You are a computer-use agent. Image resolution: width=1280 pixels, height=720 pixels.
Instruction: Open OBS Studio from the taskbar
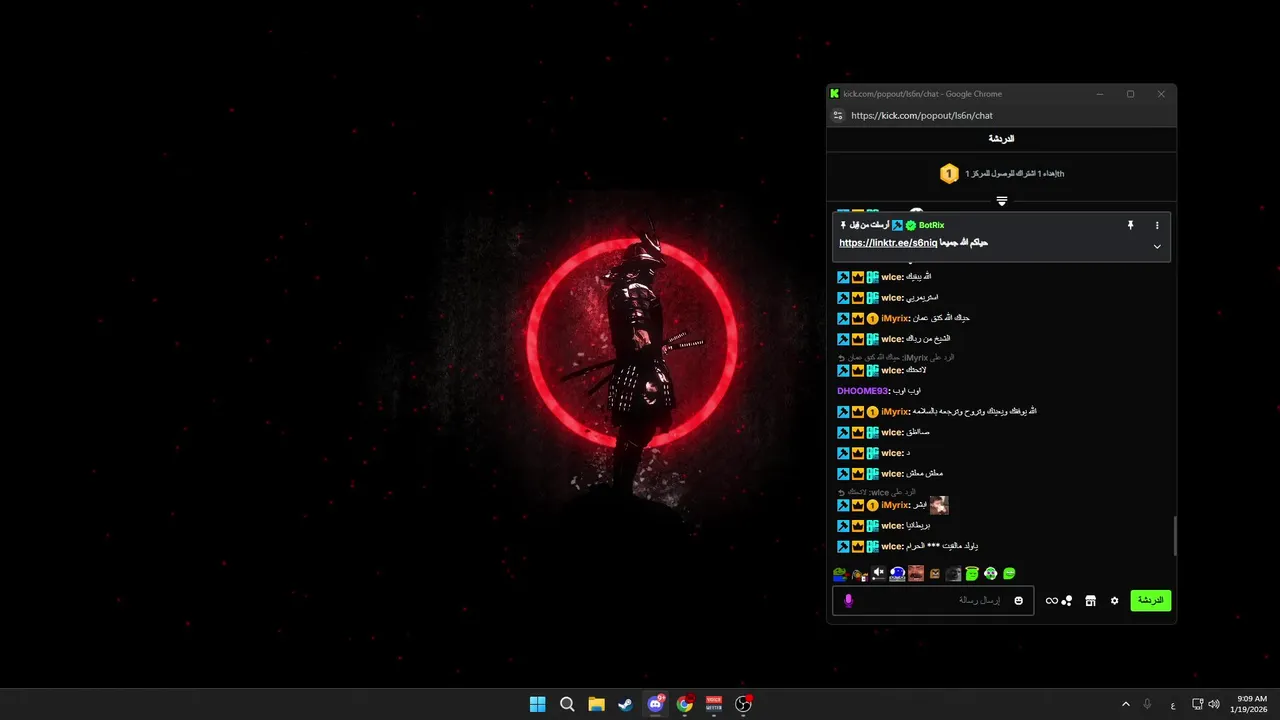[x=743, y=704]
